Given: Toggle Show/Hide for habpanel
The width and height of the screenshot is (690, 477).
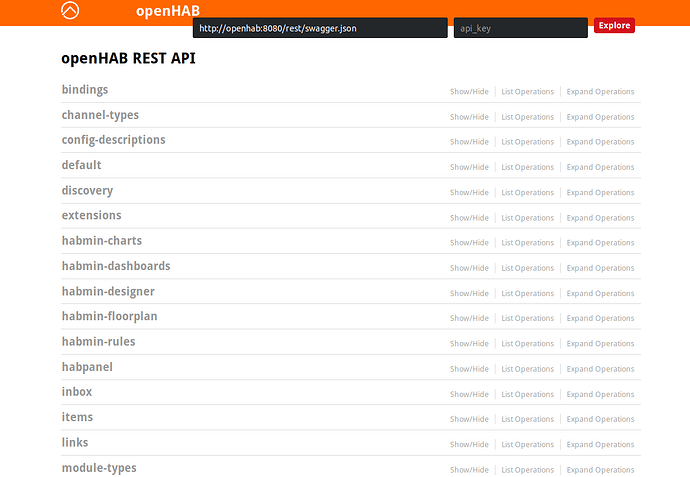Looking at the screenshot, I should coord(469,369).
